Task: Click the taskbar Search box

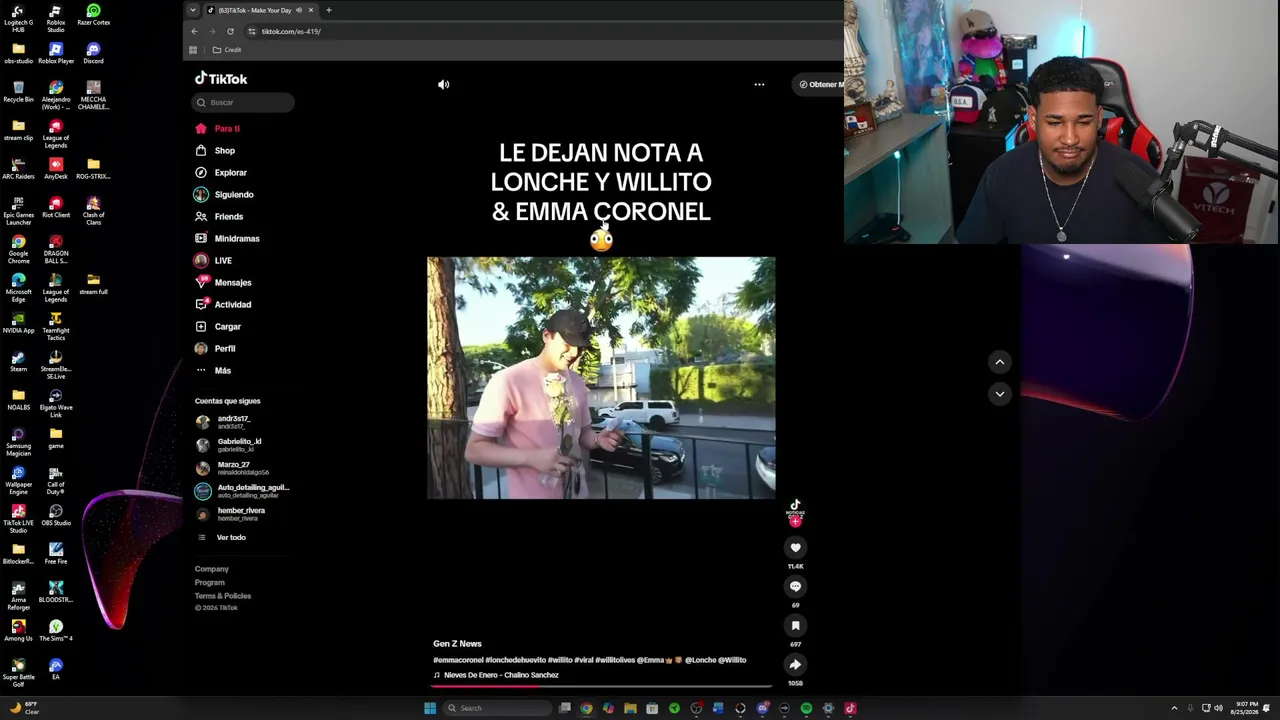Action: [497, 708]
